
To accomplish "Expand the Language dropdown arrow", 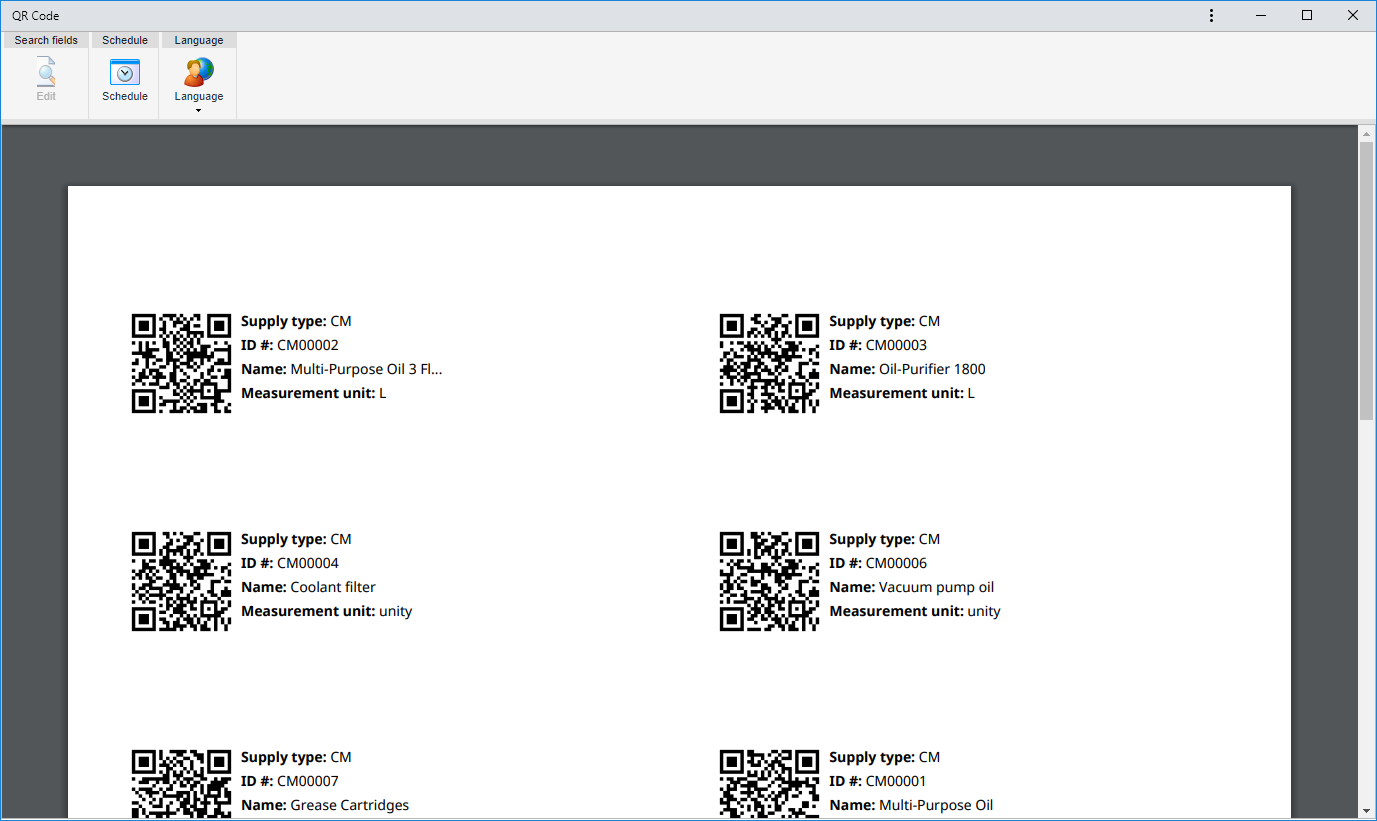I will click(198, 110).
